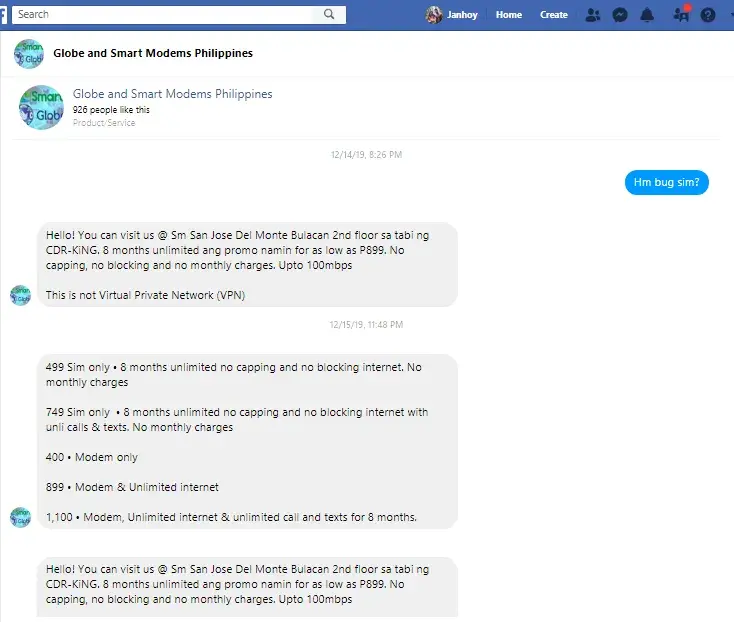734x622 pixels.
Task: Click Janhoy's profile picture in top bar
Action: click(434, 15)
